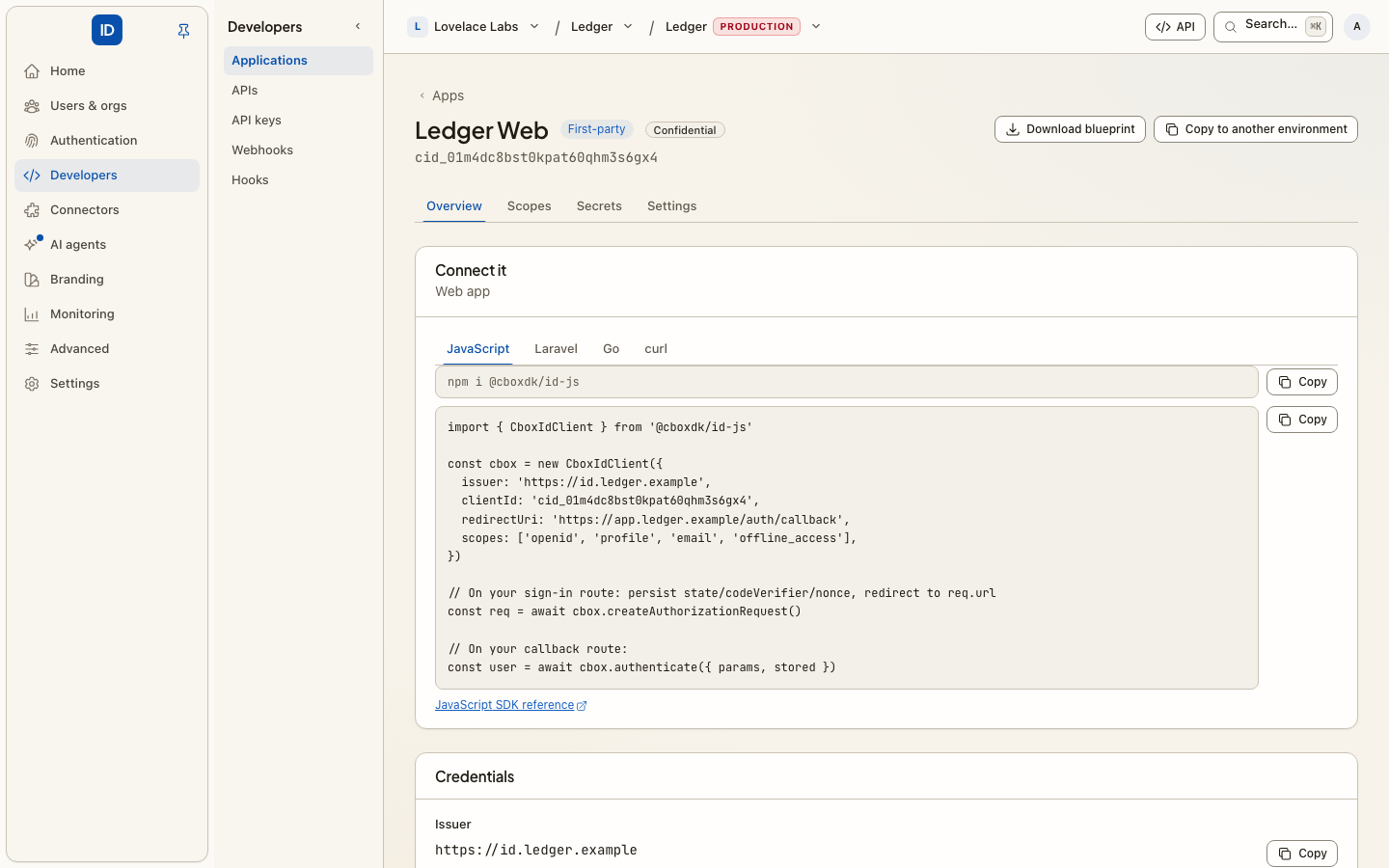Go to Users & orgs
Image resolution: width=1389 pixels, height=868 pixels.
[x=107, y=106]
